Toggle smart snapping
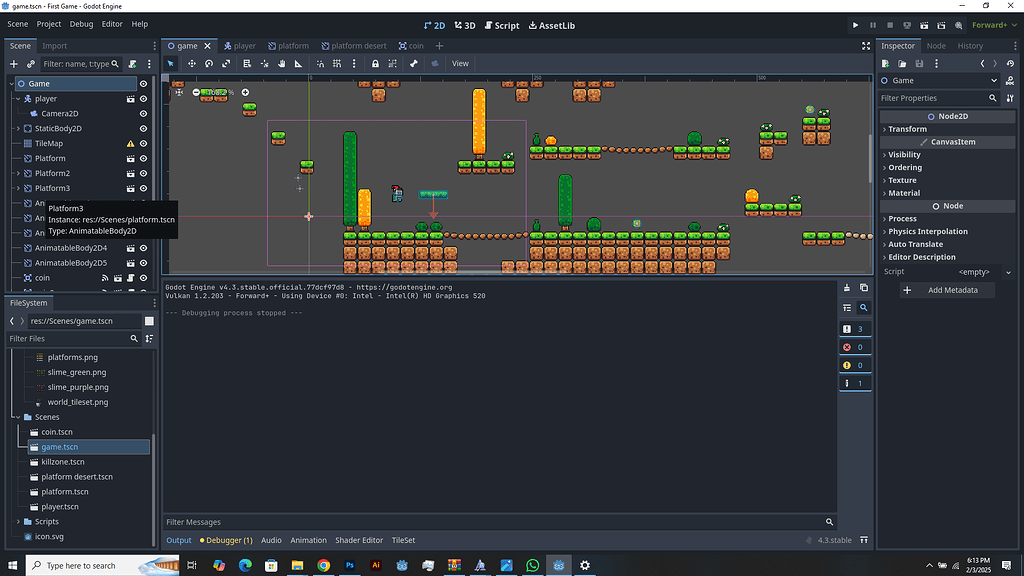Viewport: 1024px width, 576px height. point(320,63)
